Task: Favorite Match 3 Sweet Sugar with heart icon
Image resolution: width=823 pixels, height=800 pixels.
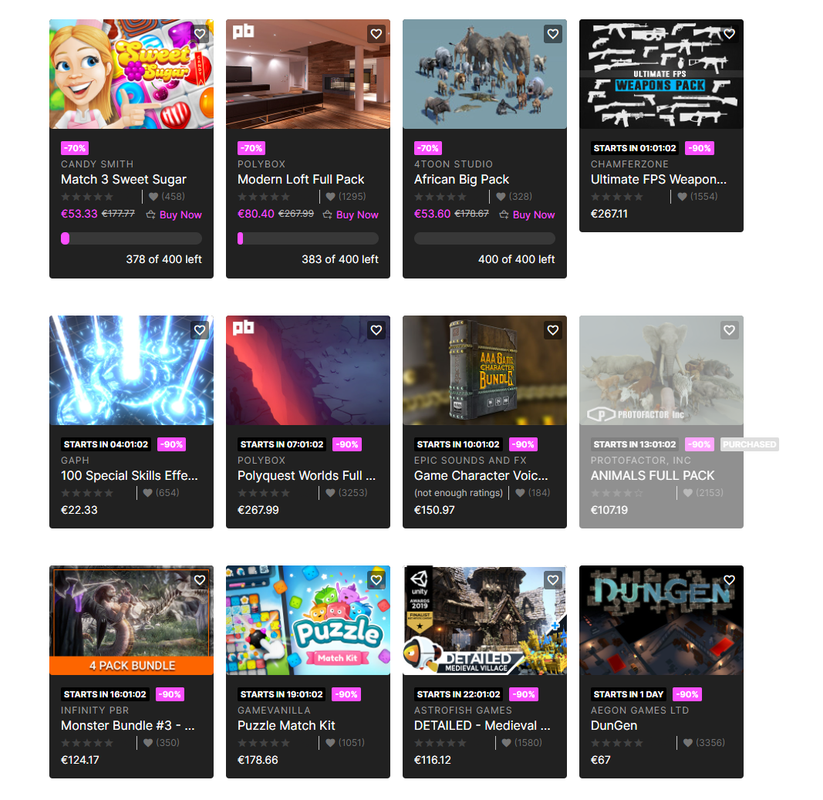Action: [x=199, y=34]
